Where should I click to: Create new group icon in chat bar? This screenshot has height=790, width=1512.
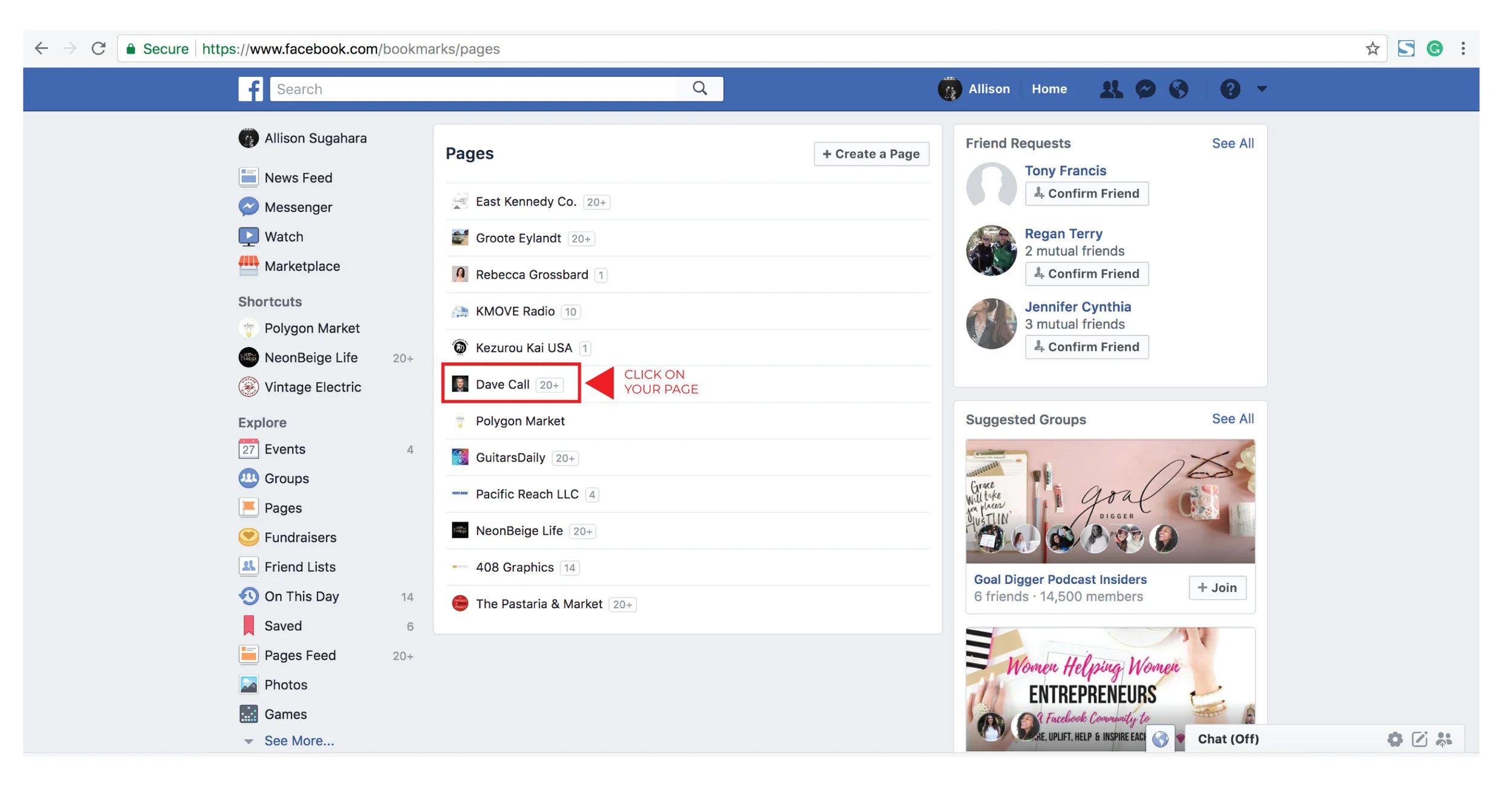point(1444,739)
